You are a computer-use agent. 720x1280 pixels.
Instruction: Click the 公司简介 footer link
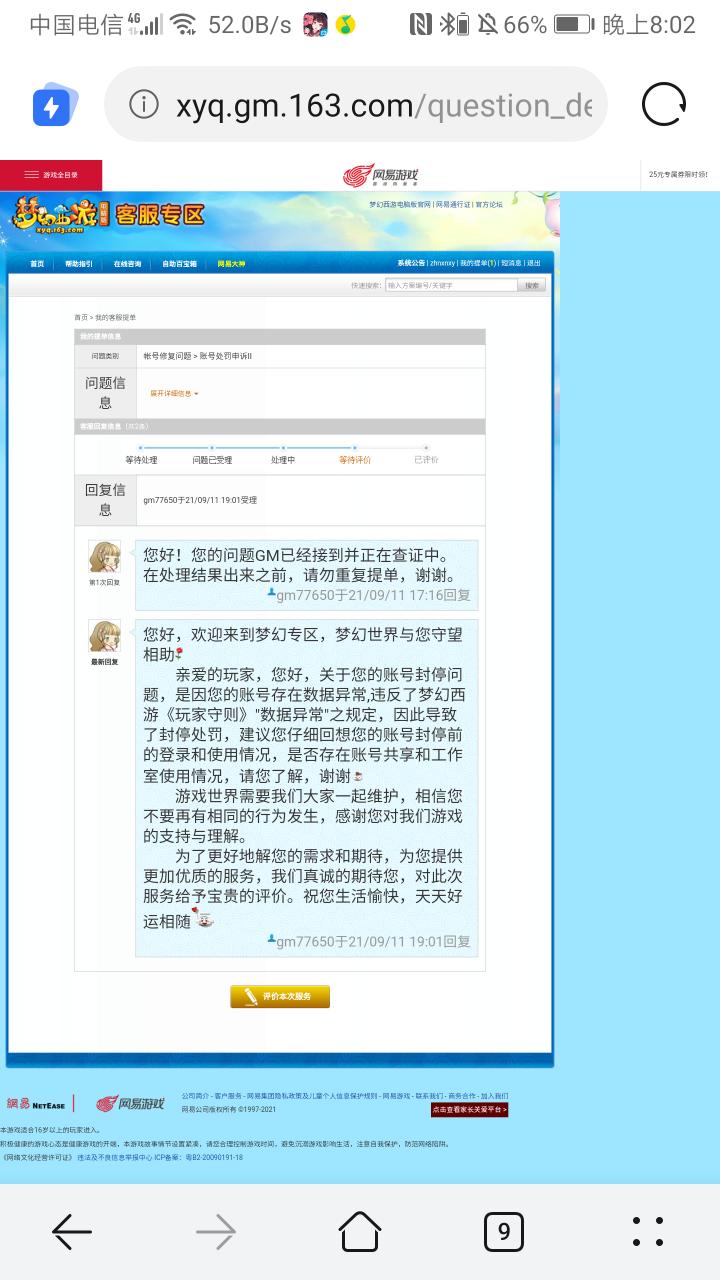click(x=195, y=1097)
